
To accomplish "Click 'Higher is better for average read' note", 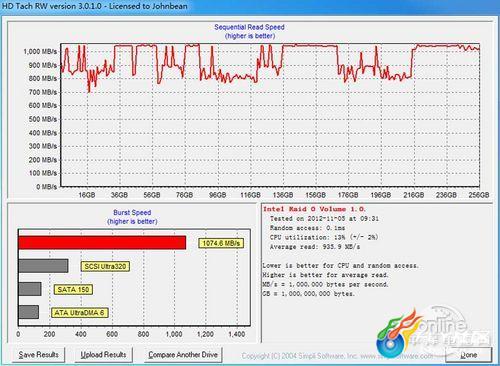I will tap(325, 275).
